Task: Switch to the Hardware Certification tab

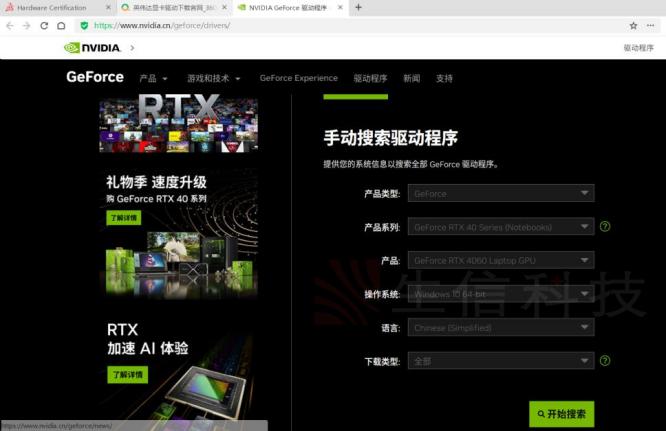Action: click(55, 7)
